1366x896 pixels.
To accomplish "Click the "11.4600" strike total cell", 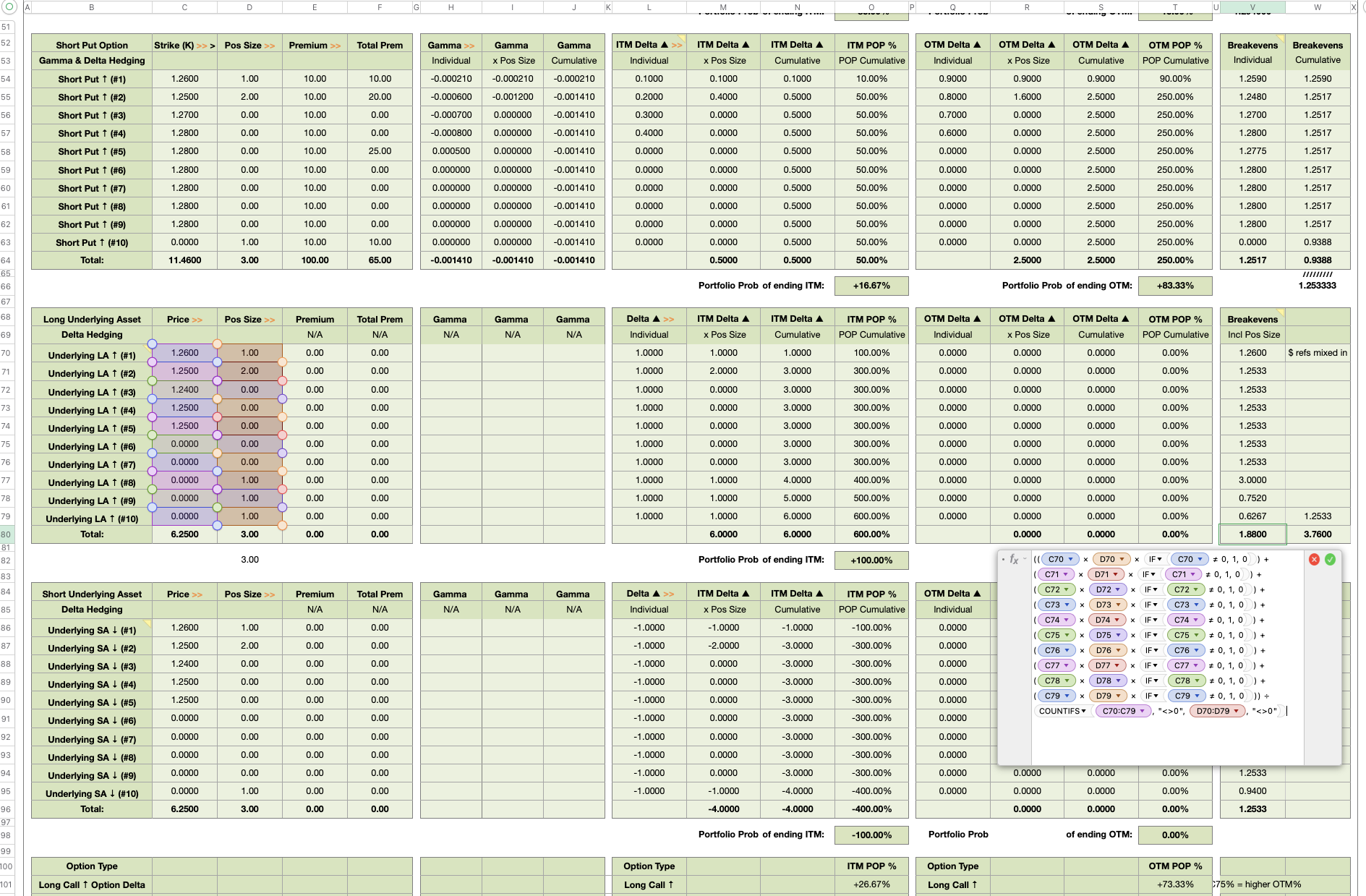I will pyautogui.click(x=184, y=260).
